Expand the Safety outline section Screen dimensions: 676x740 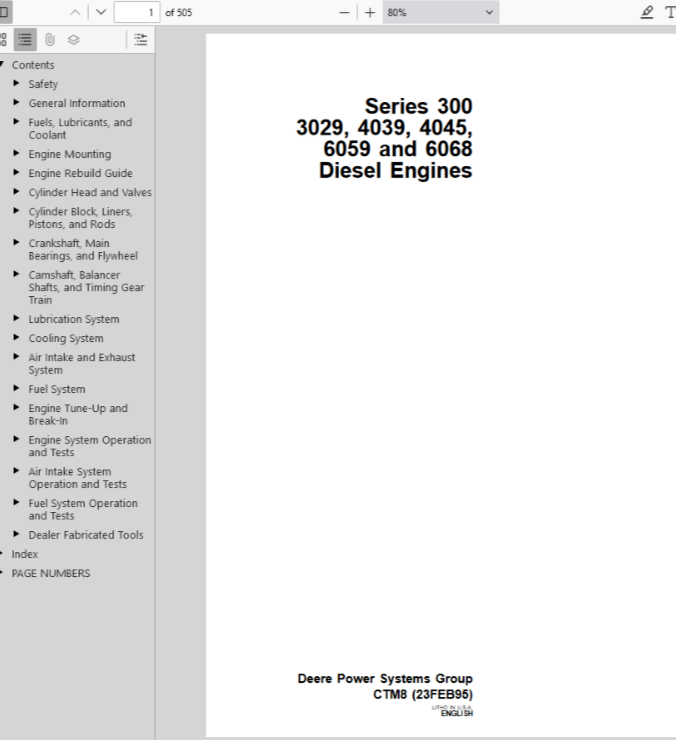[17, 84]
